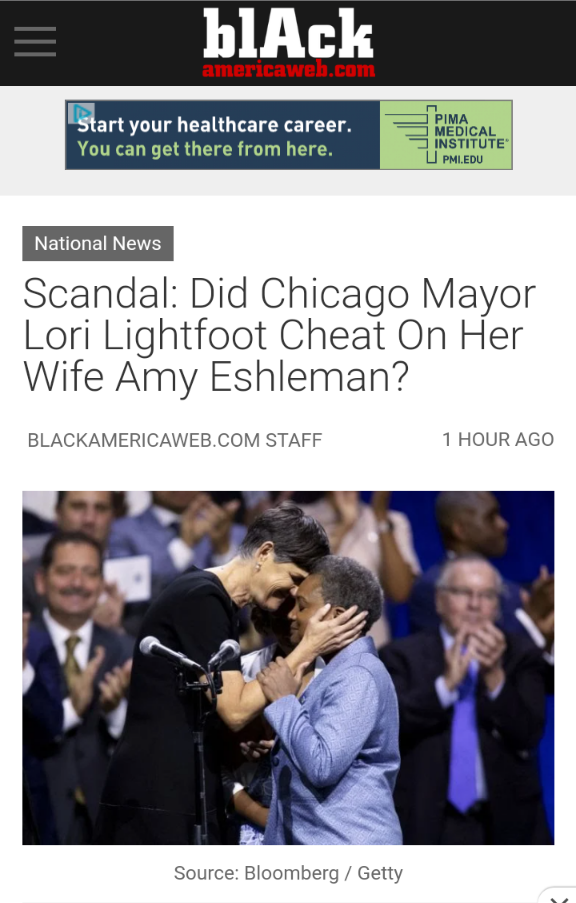The height and width of the screenshot is (903, 576).
Task: Click 'You can get there from here.' ad line
Action: click(x=205, y=149)
